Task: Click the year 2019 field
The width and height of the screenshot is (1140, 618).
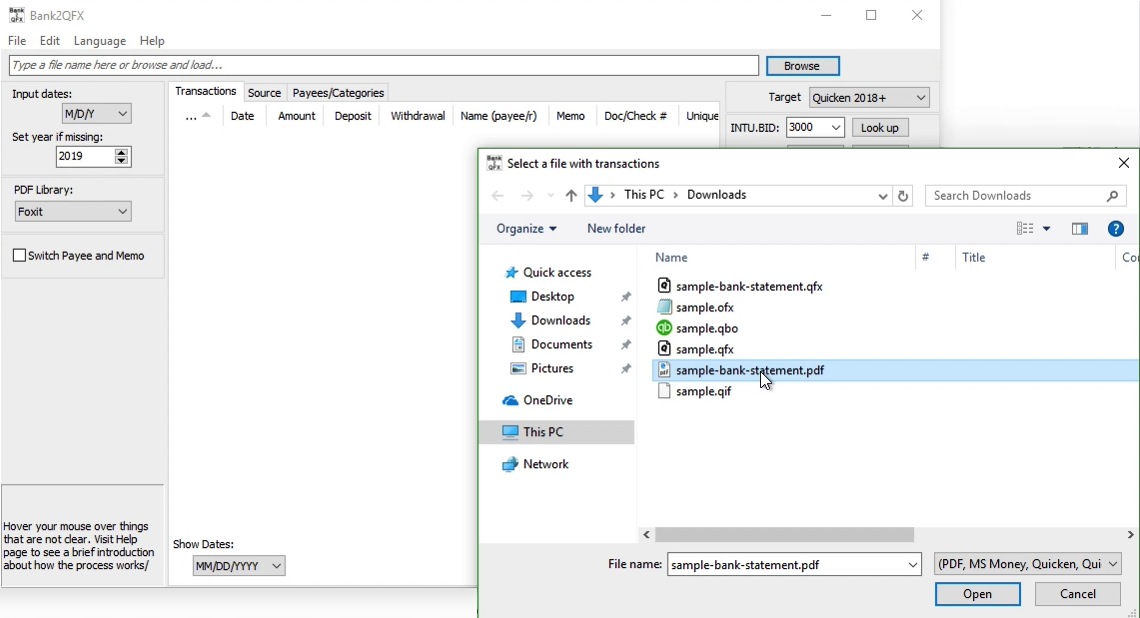Action: (x=85, y=156)
